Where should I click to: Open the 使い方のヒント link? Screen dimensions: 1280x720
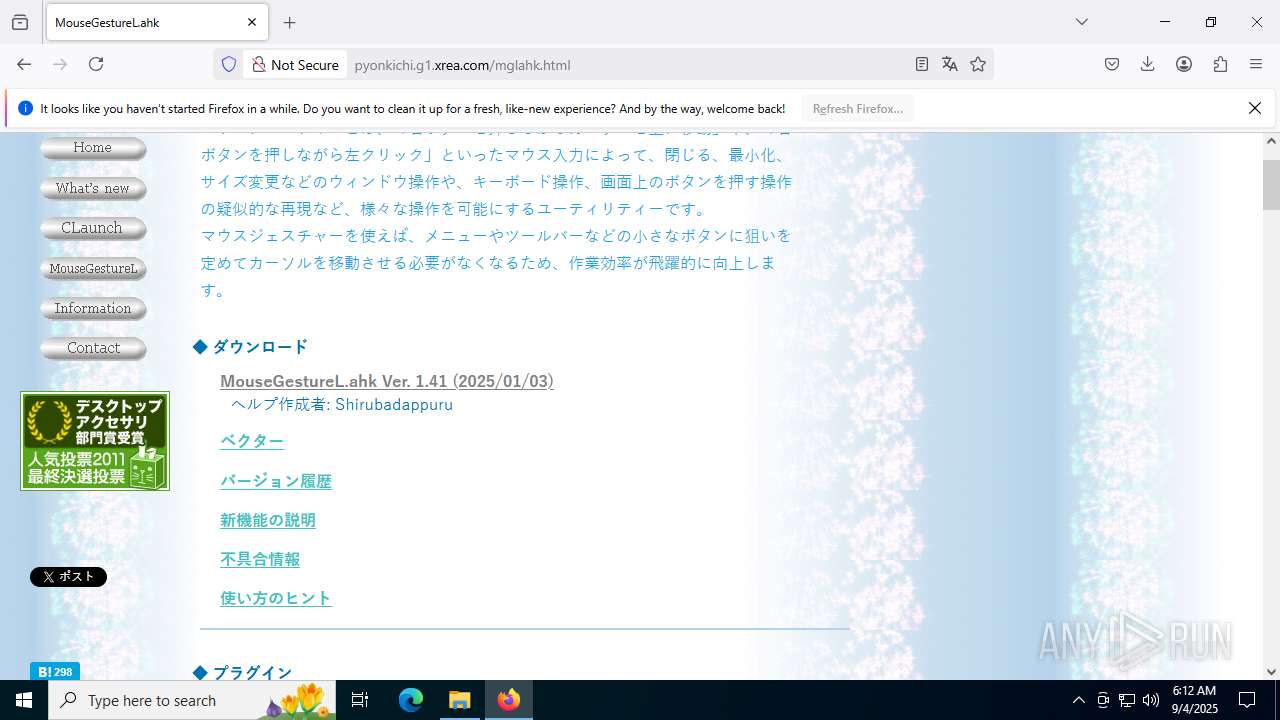coord(276,598)
